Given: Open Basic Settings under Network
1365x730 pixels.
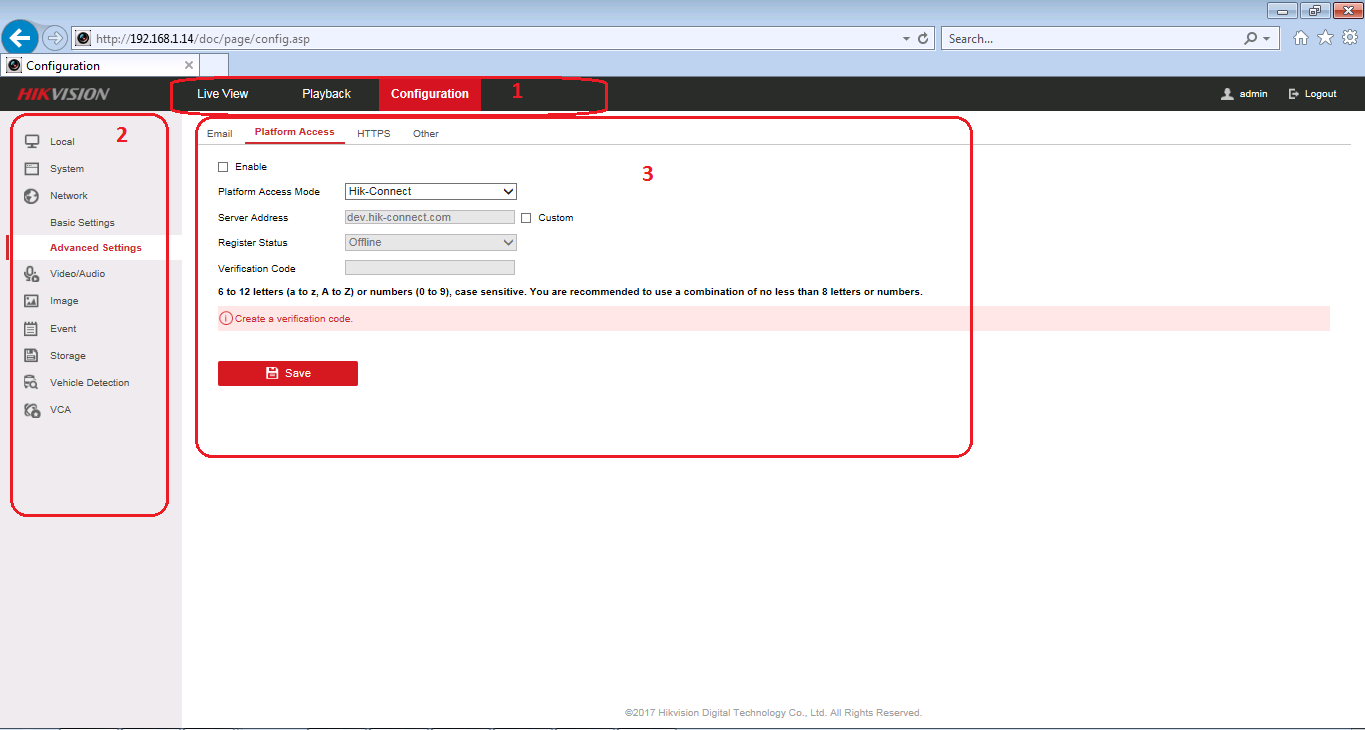Looking at the screenshot, I should pyautogui.click(x=82, y=223).
